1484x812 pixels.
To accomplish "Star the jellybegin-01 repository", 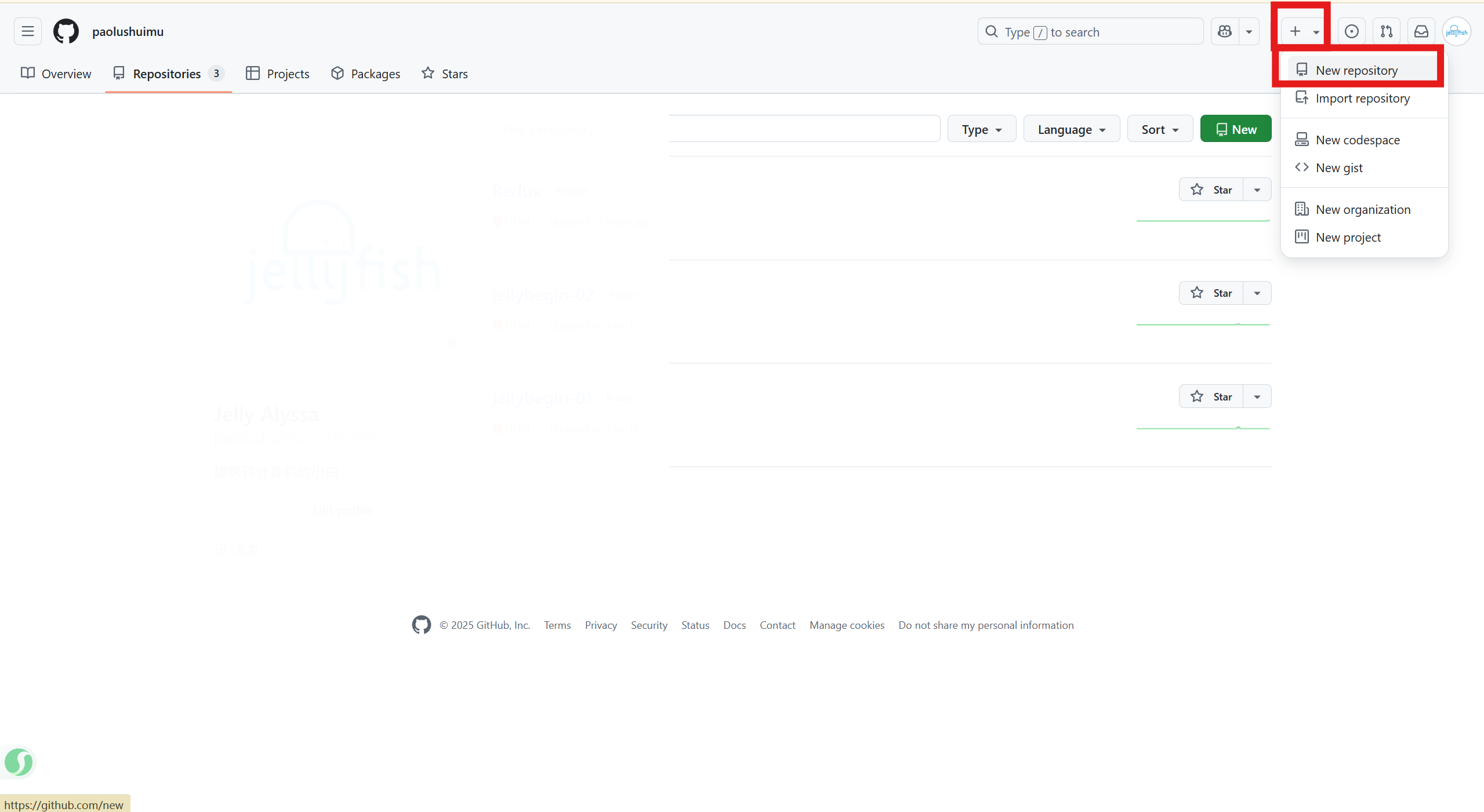I will (1211, 396).
